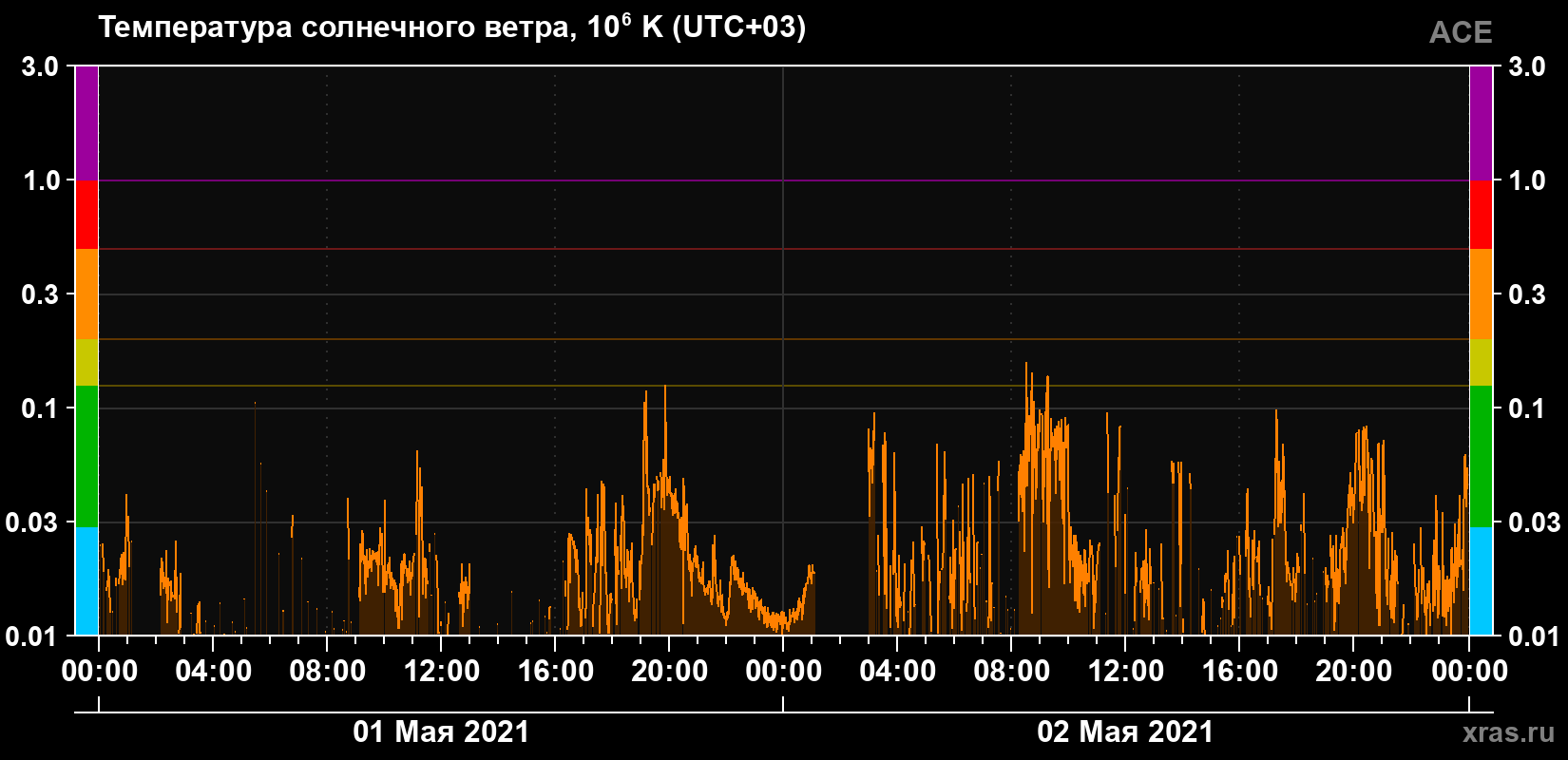This screenshot has width=1568, height=760.
Task: Click the yellow color band on left scale
Action: click(86, 363)
